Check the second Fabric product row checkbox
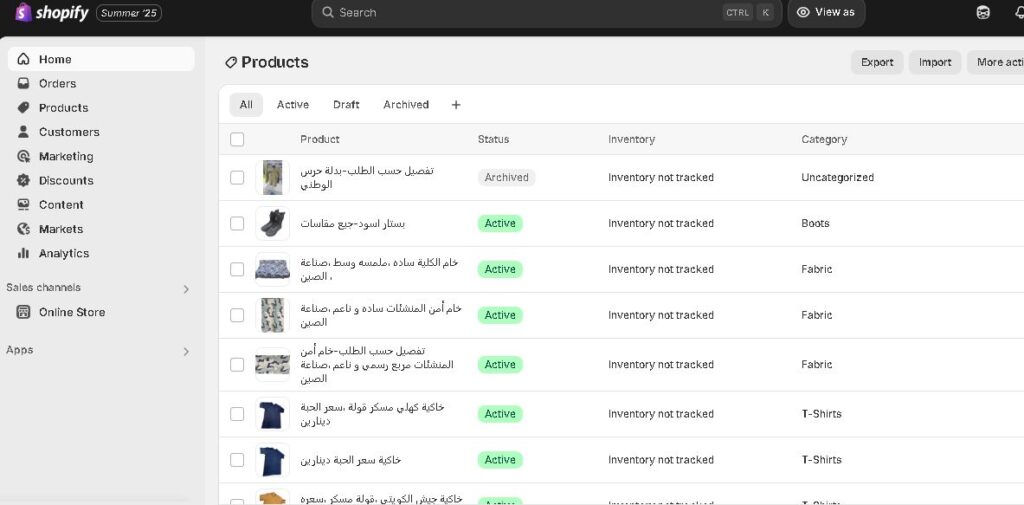The height and width of the screenshot is (505, 1024). tap(237, 315)
